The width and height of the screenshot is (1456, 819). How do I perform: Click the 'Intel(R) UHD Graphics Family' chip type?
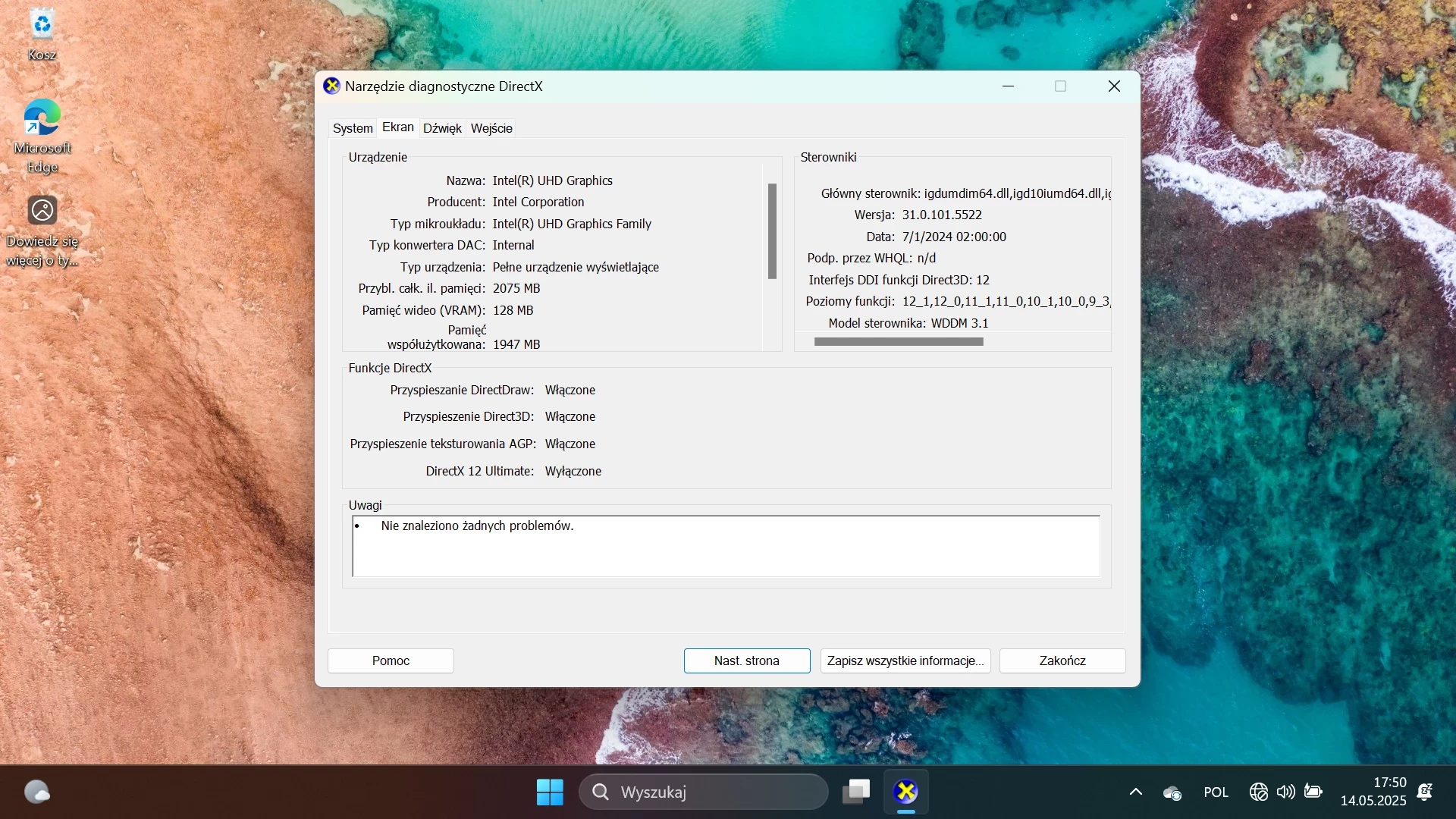(x=572, y=224)
